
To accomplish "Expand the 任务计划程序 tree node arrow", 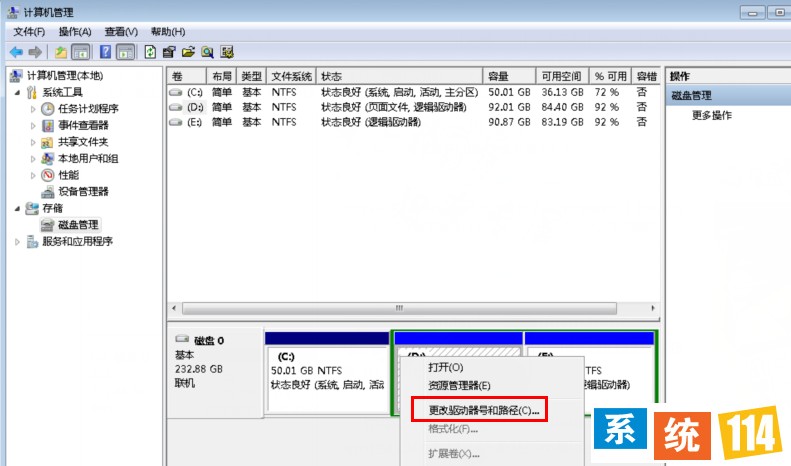I will coord(33,109).
